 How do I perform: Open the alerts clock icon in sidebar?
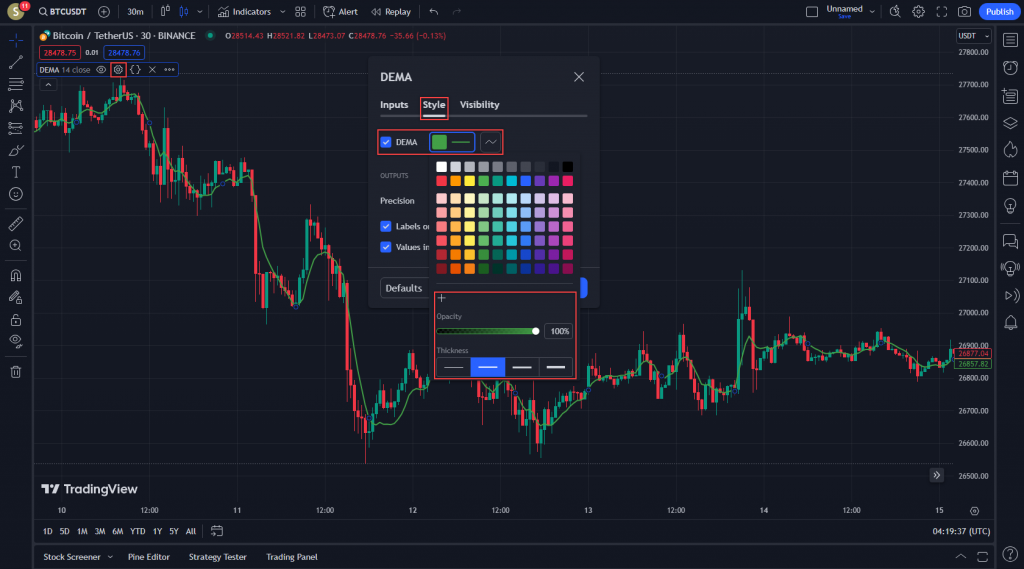[1010, 68]
